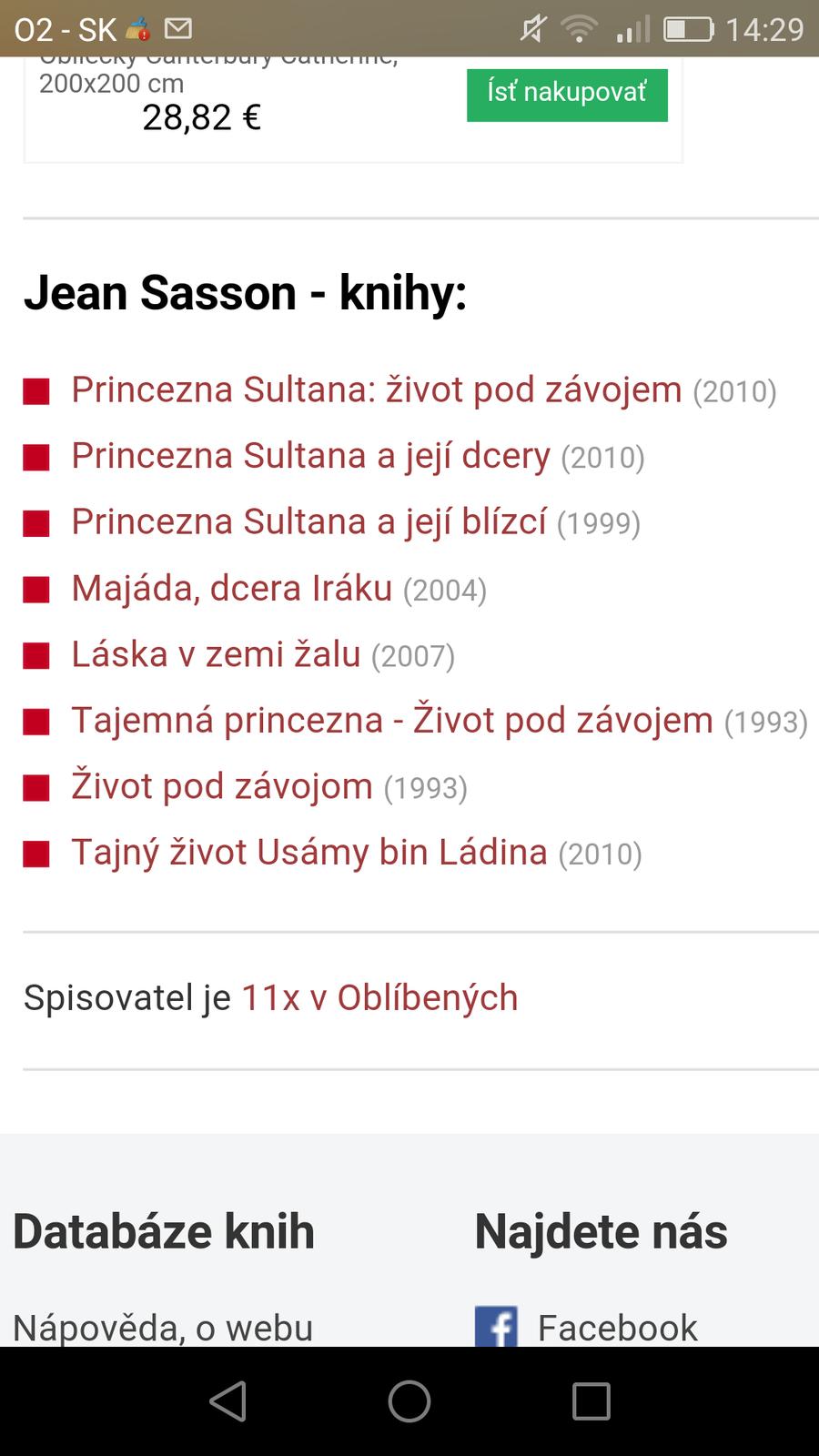Viewport: 819px width, 1456px height.
Task: Go to "Láska v zemi žalu" book
Action: 216,655
